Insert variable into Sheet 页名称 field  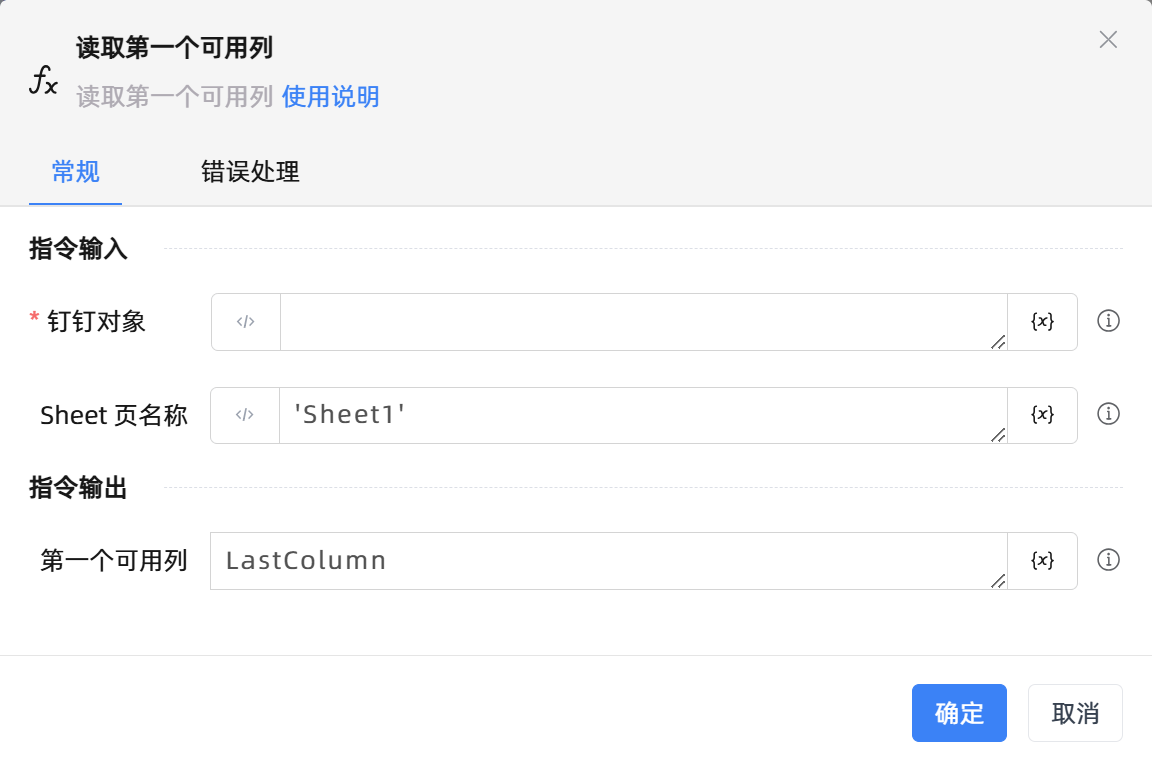click(x=1042, y=415)
